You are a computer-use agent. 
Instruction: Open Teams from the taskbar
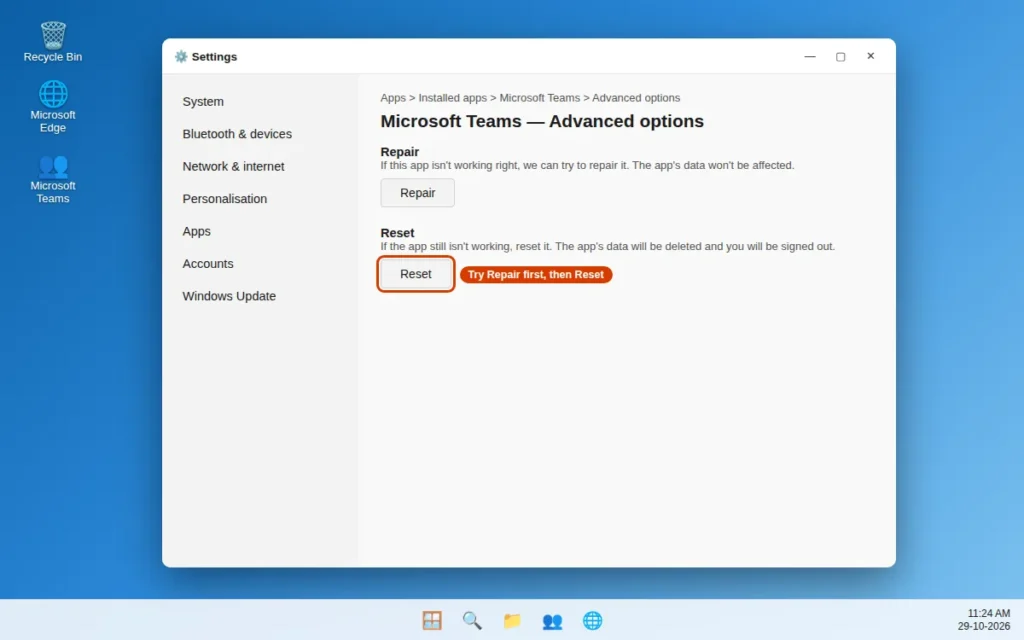[x=552, y=620]
